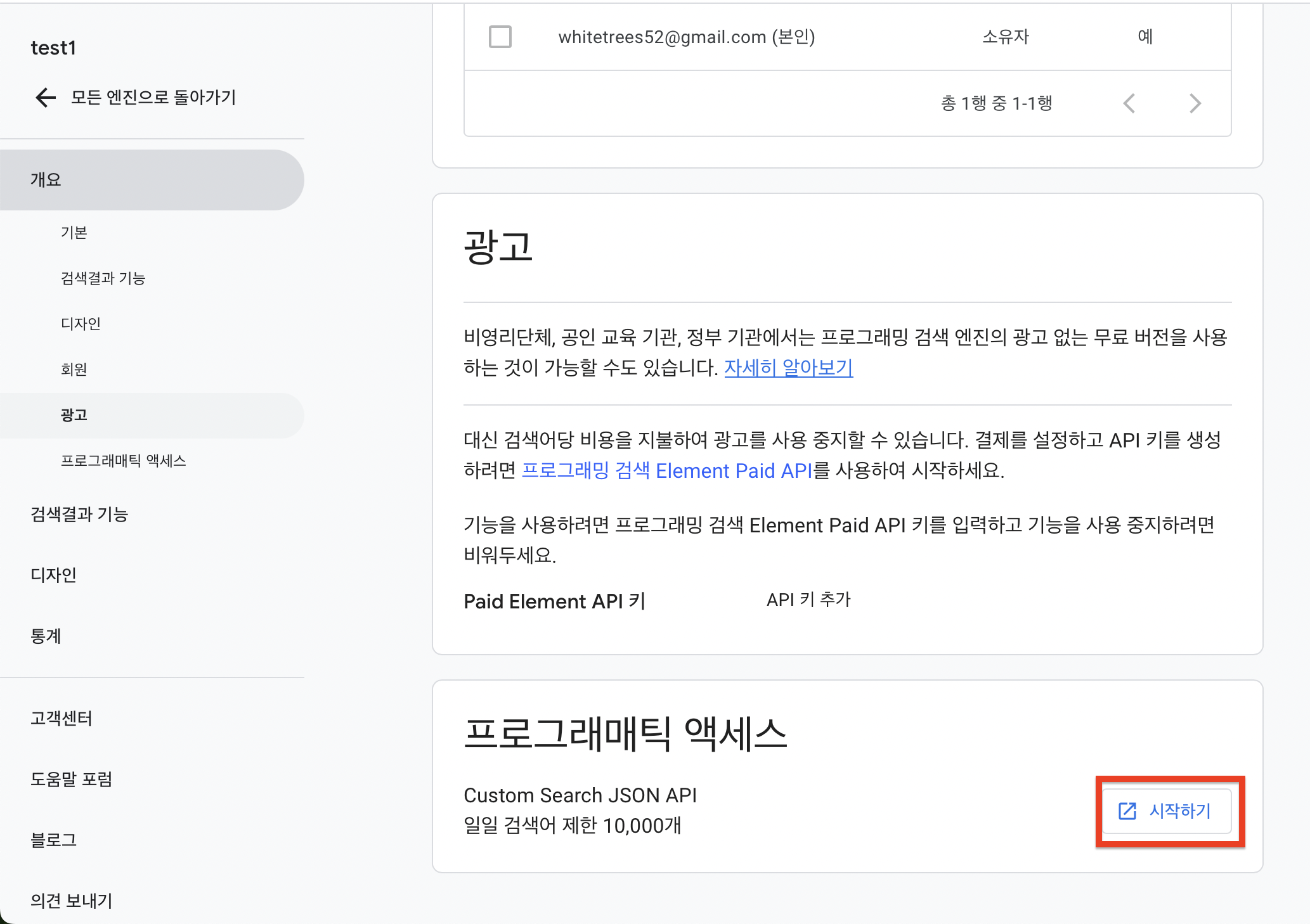This screenshot has width=1310, height=924.
Task: Open the 디자인 sub-item under 개요
Action: click(81, 324)
